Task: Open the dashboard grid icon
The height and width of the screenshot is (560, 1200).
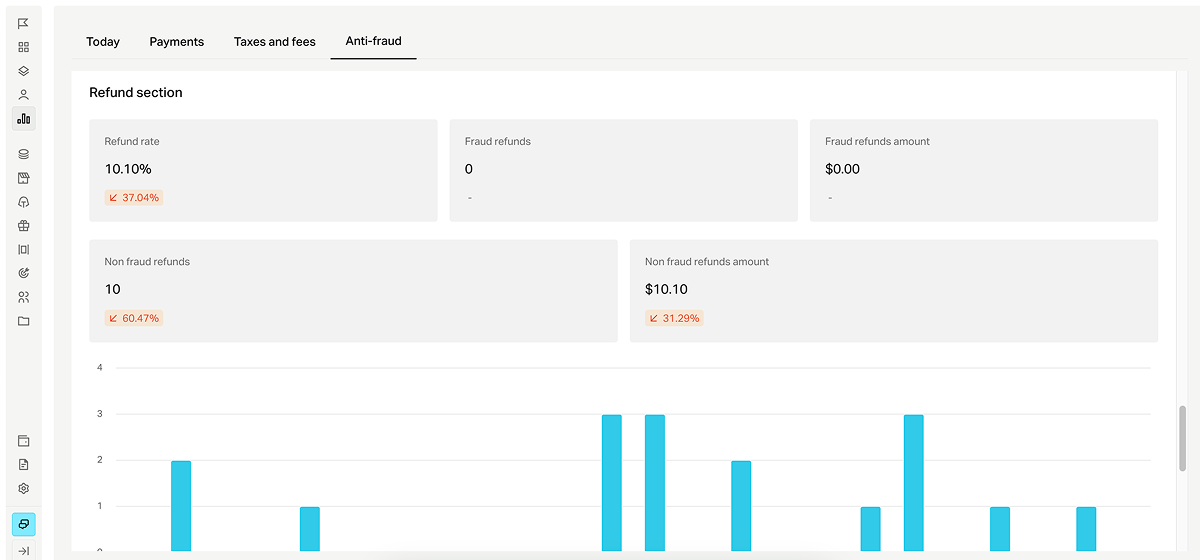Action: pos(24,47)
